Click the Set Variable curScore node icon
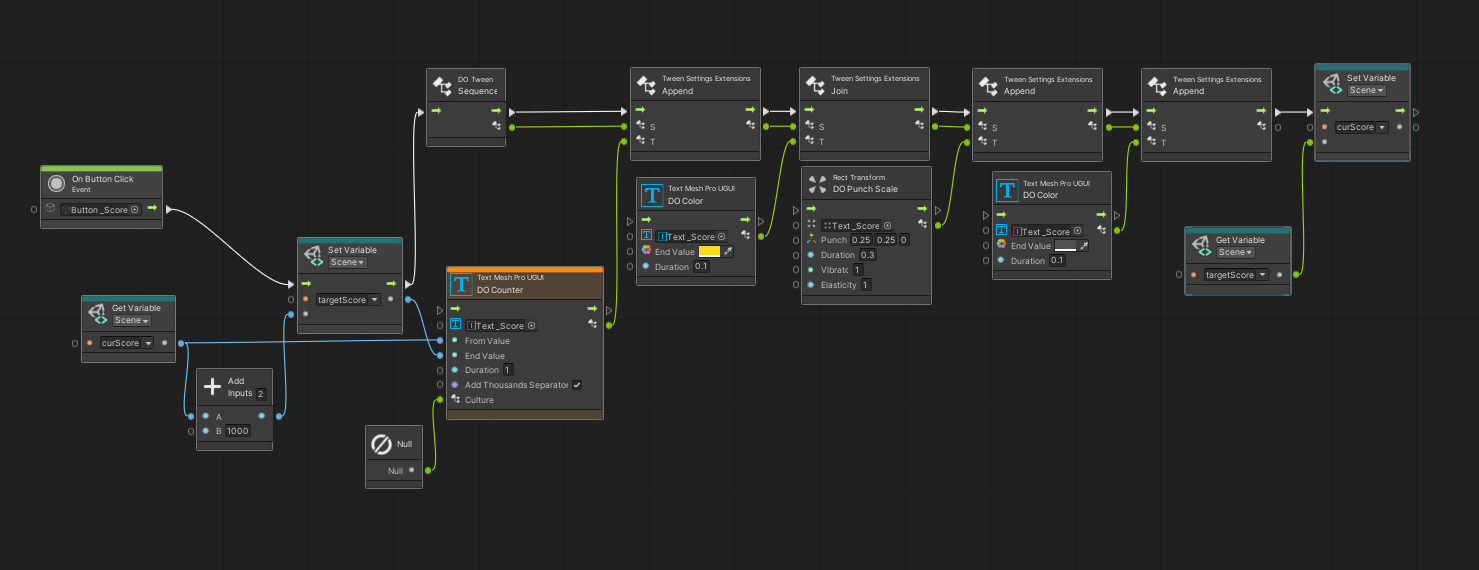The width and height of the screenshot is (1479, 570). click(x=1332, y=84)
